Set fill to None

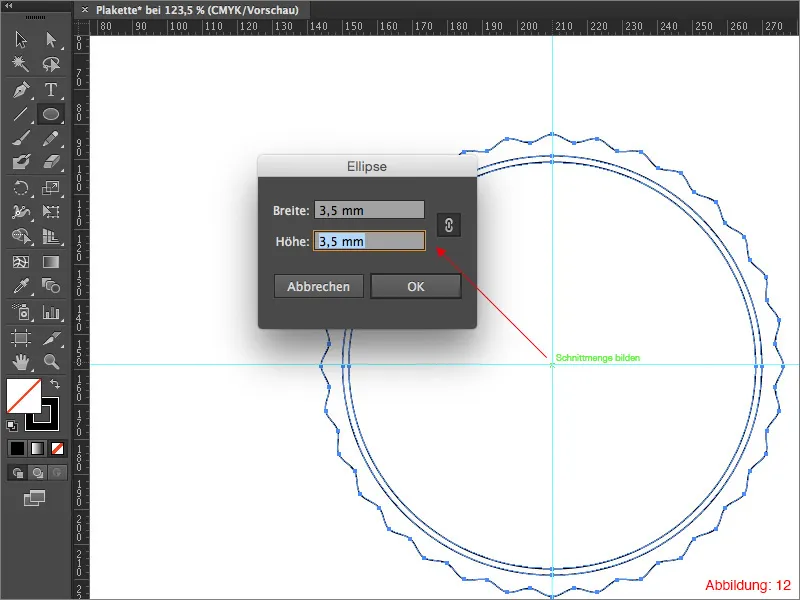point(57,448)
